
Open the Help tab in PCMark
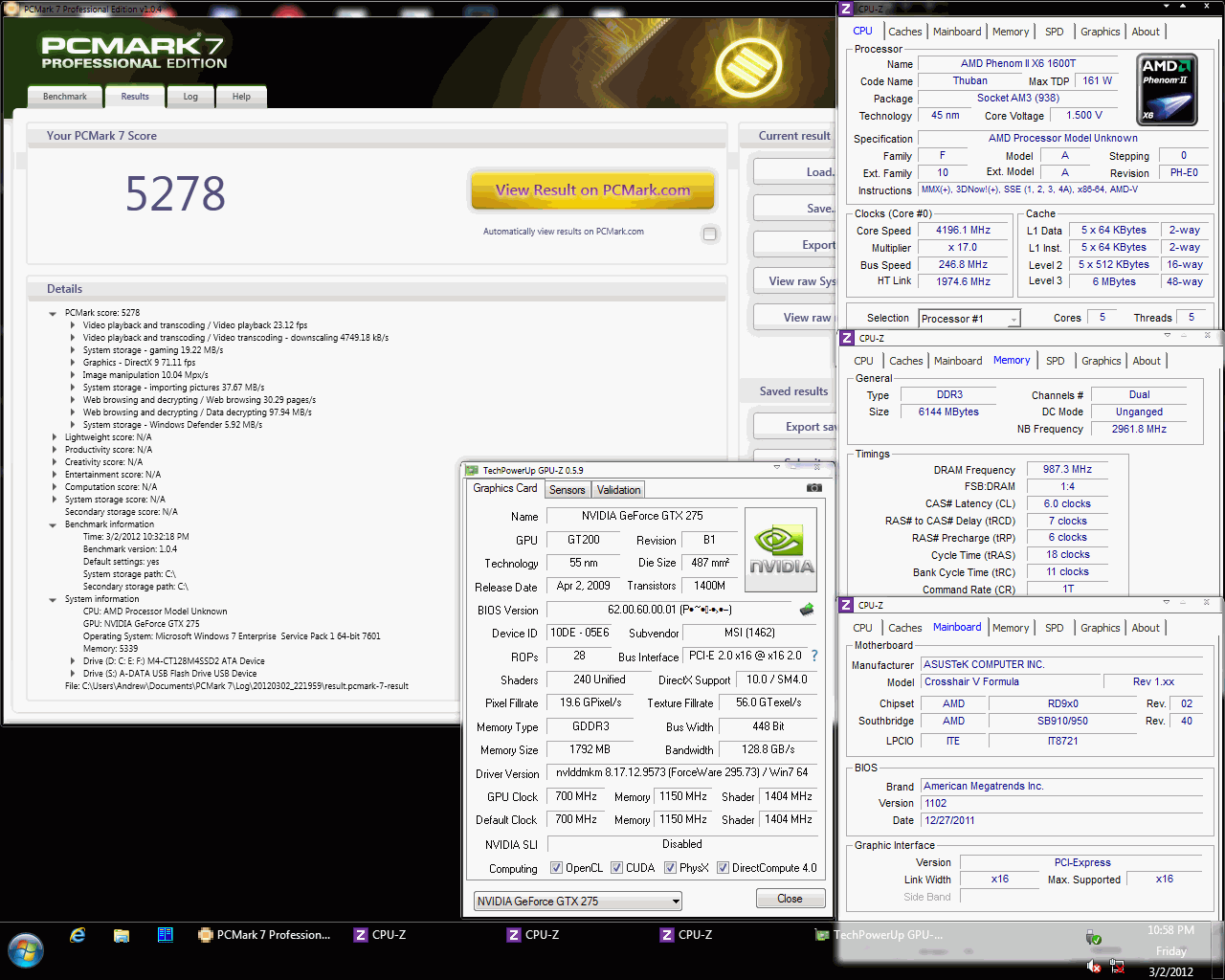tap(241, 97)
